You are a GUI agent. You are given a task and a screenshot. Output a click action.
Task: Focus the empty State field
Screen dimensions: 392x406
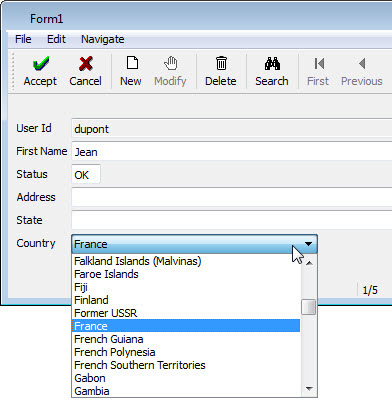[232, 220]
